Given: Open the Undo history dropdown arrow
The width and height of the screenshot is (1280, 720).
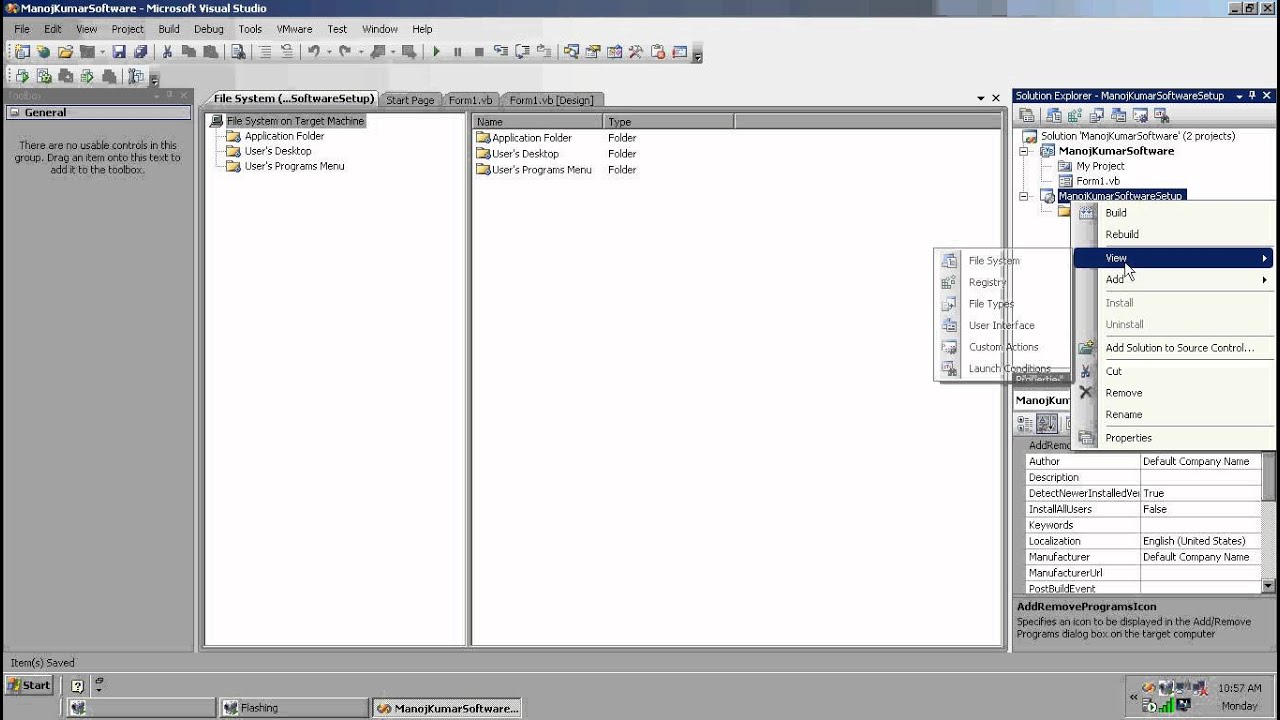Looking at the screenshot, I should 328,52.
